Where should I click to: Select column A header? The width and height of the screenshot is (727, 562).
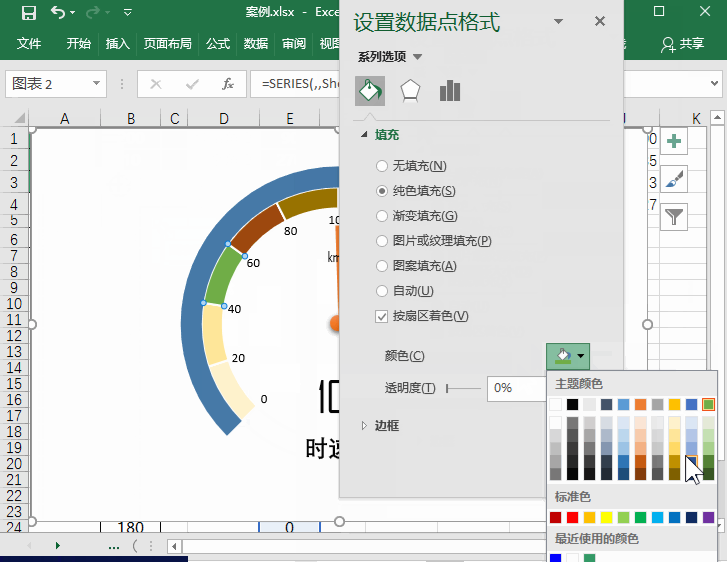(x=64, y=119)
